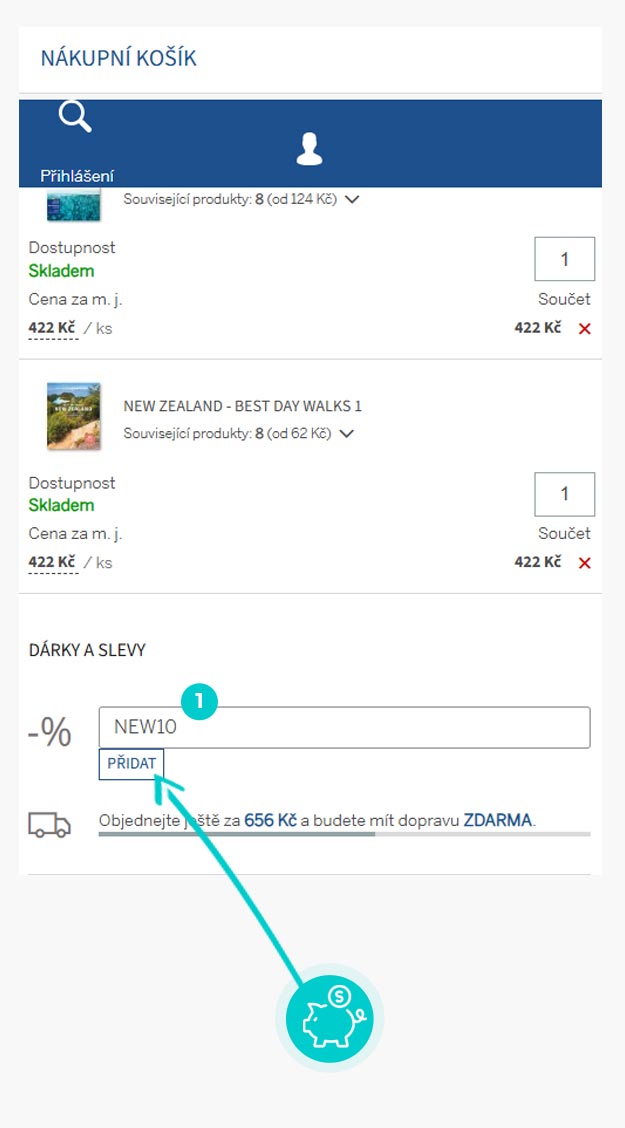The height and width of the screenshot is (1128, 625).
Task: Open the NEW ZEALAND - BEST DAY WALKS 1 title
Action: [242, 407]
